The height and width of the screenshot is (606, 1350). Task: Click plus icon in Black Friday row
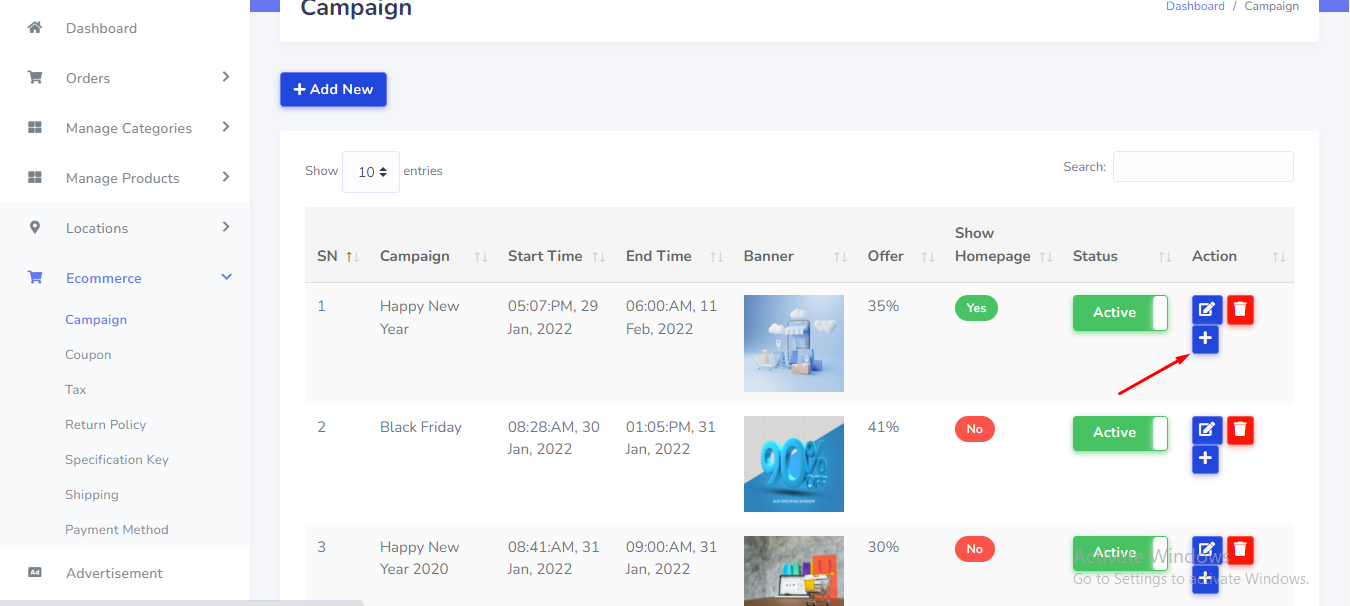[x=1206, y=460]
